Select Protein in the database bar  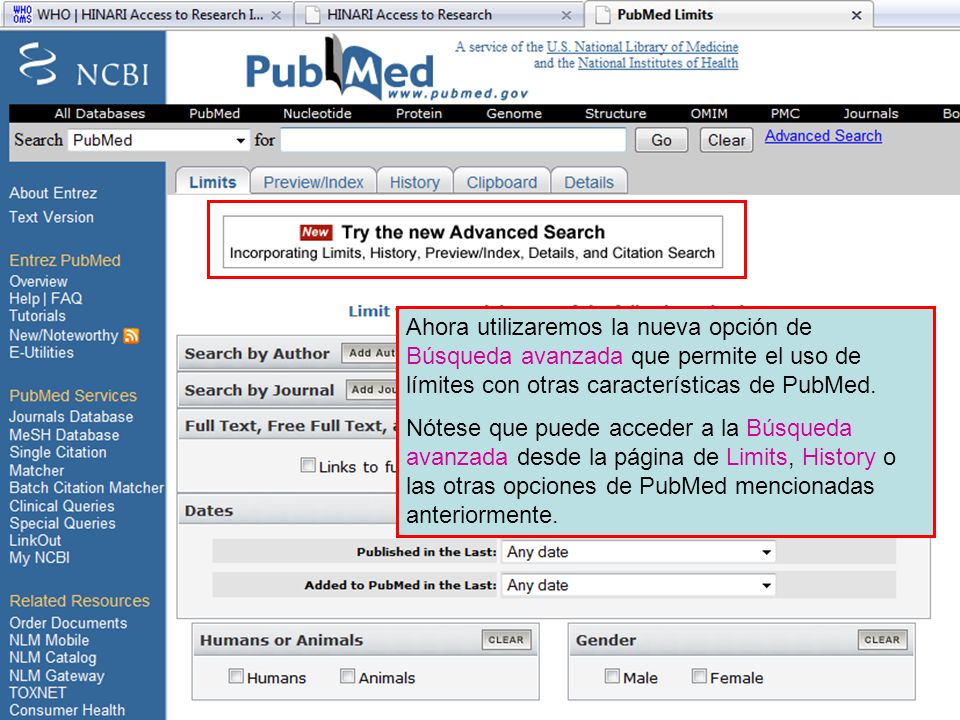[x=419, y=113]
